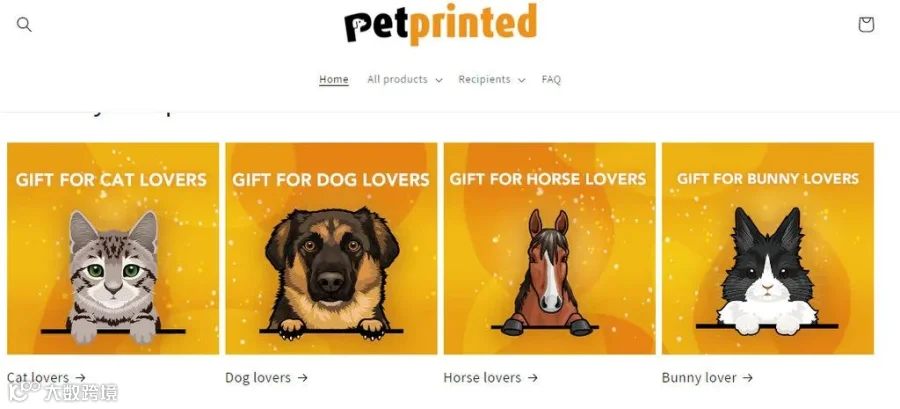Open the shopping cart icon
Screen dimensions: 900x409
[866, 25]
